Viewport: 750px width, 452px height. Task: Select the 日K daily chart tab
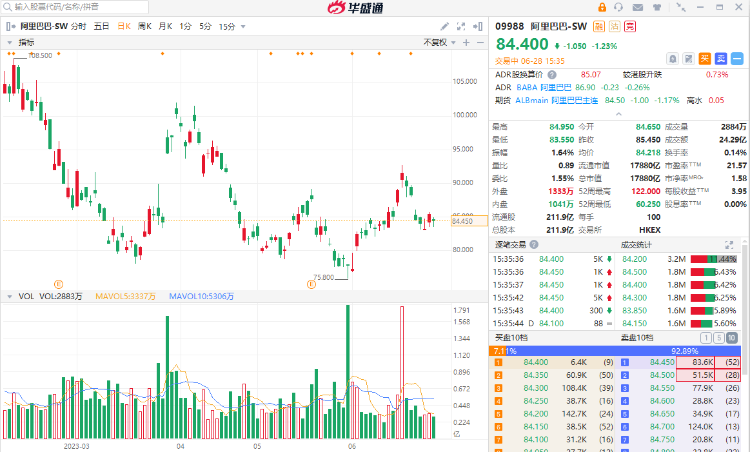point(124,26)
